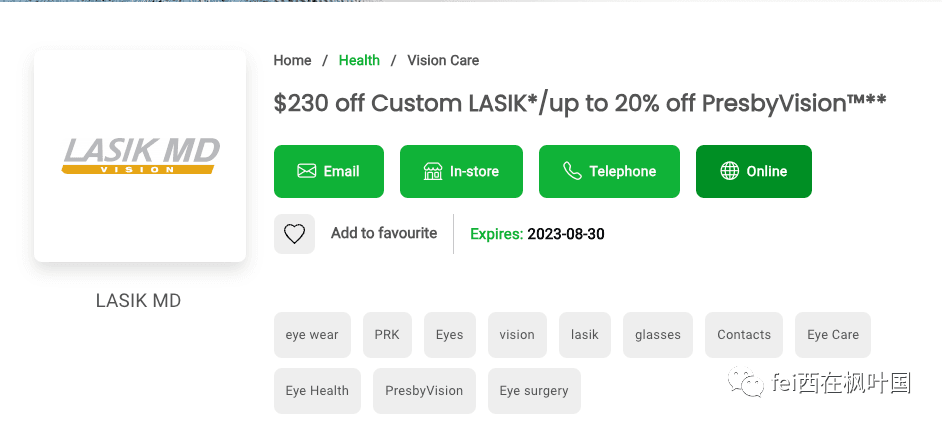Select the 'eye wear' tag
The image size is (942, 424).
[x=312, y=335]
